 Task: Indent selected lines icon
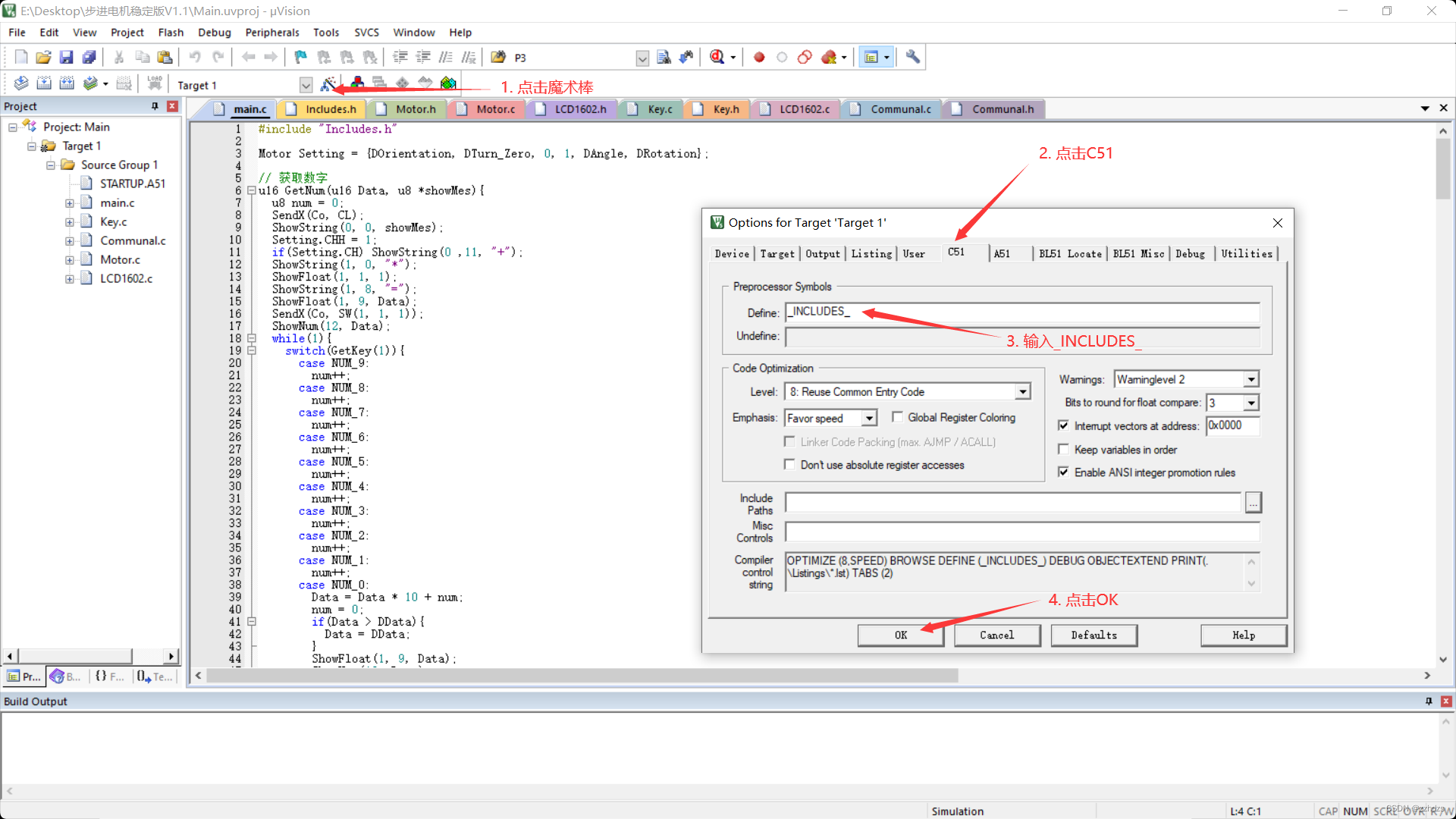pos(400,57)
